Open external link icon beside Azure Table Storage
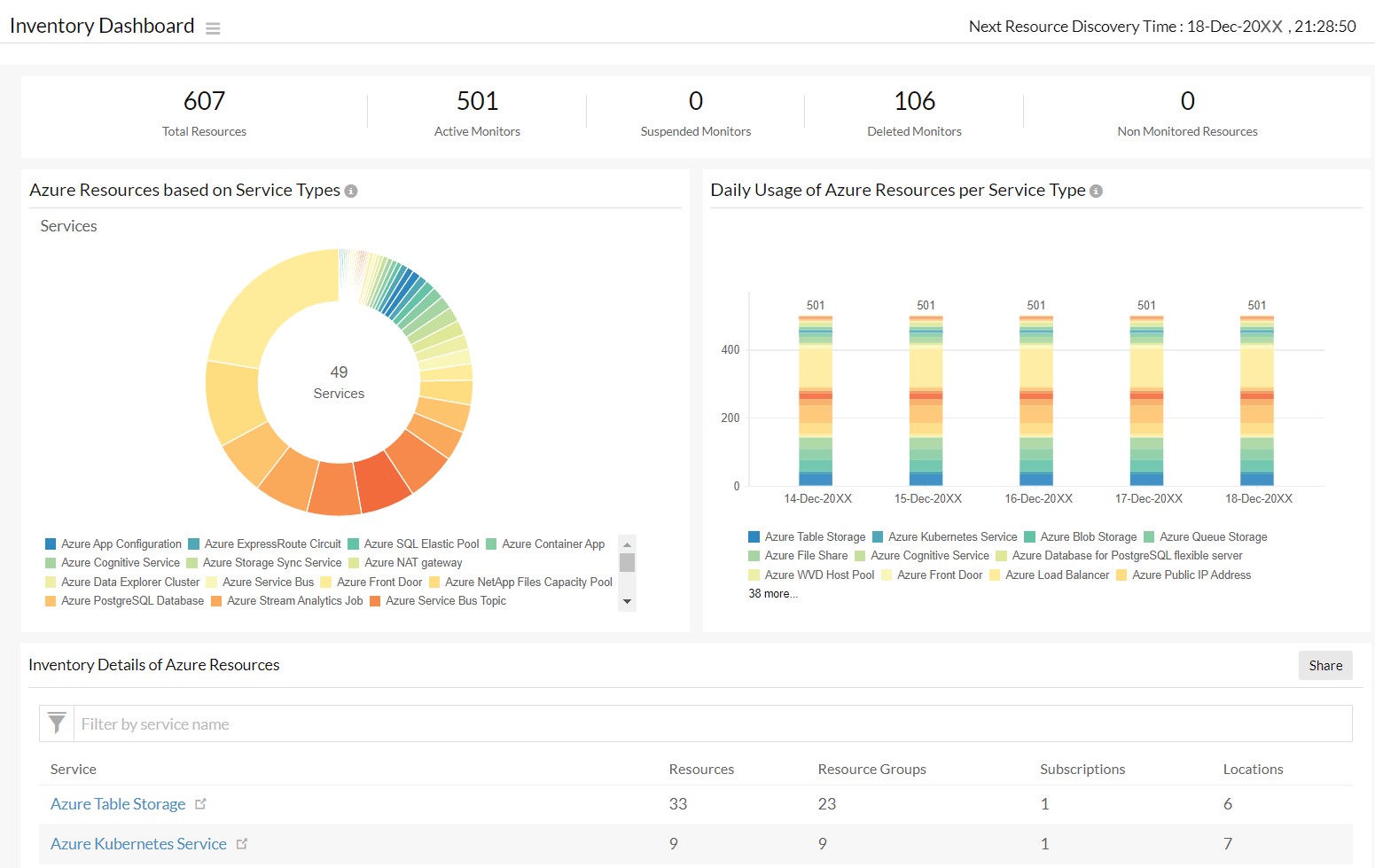The height and width of the screenshot is (868, 1375). tap(200, 804)
